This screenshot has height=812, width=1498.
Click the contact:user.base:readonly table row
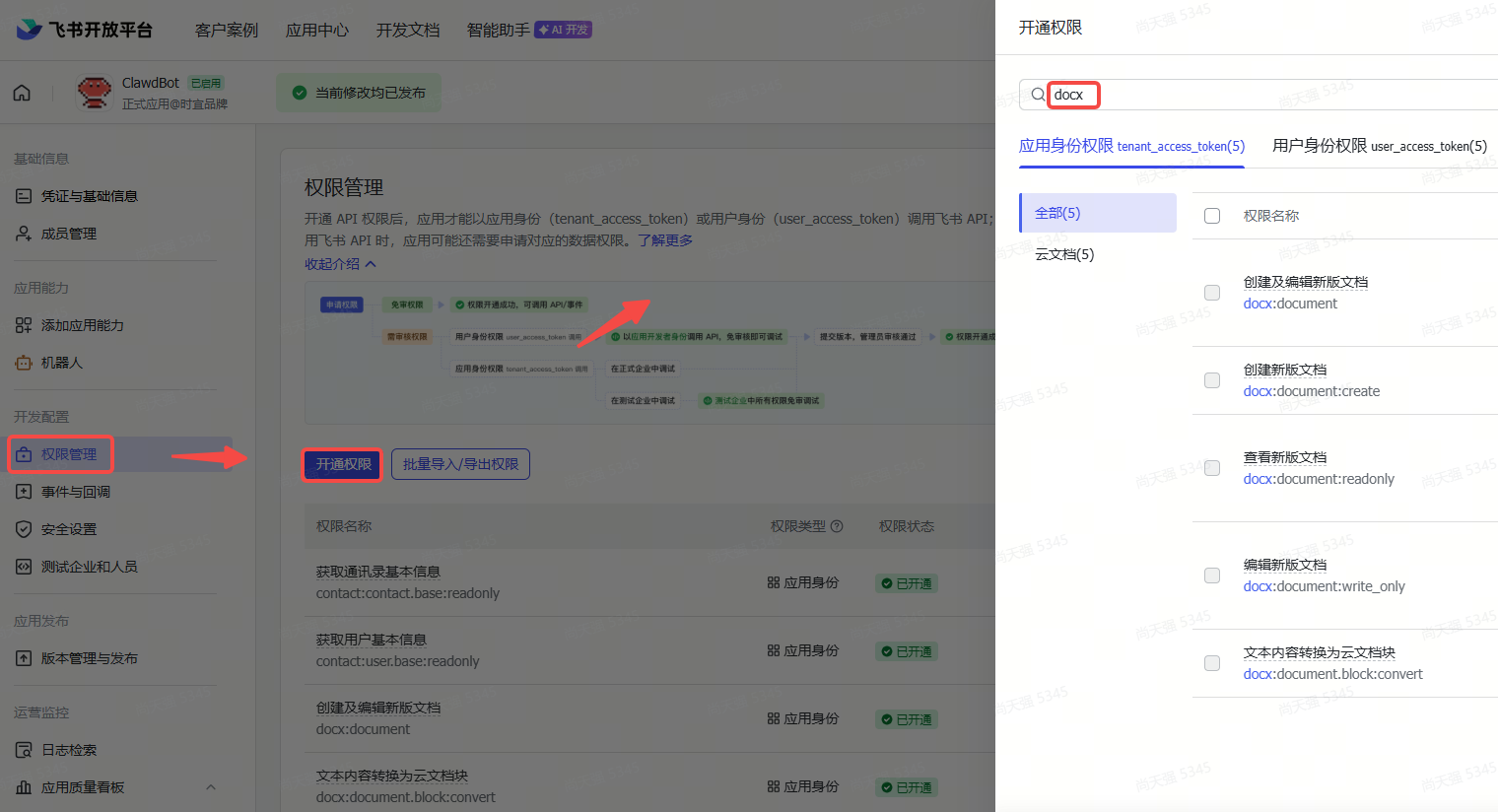650,650
